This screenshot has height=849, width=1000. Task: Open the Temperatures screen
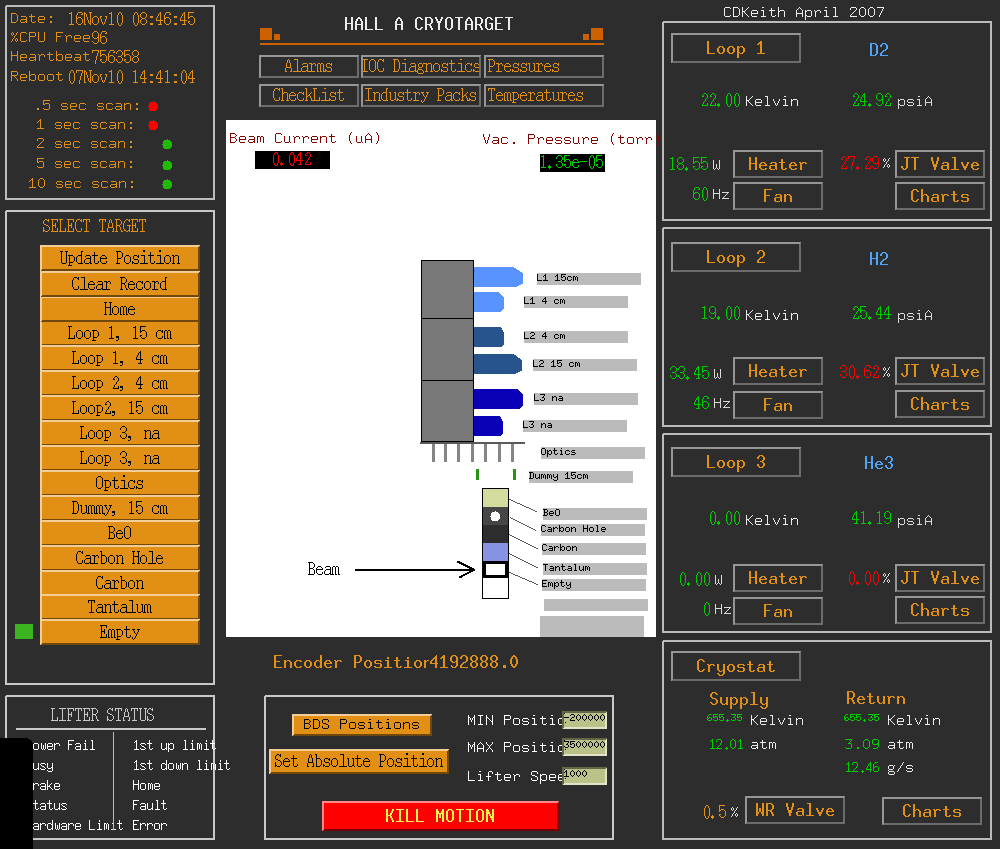click(543, 96)
